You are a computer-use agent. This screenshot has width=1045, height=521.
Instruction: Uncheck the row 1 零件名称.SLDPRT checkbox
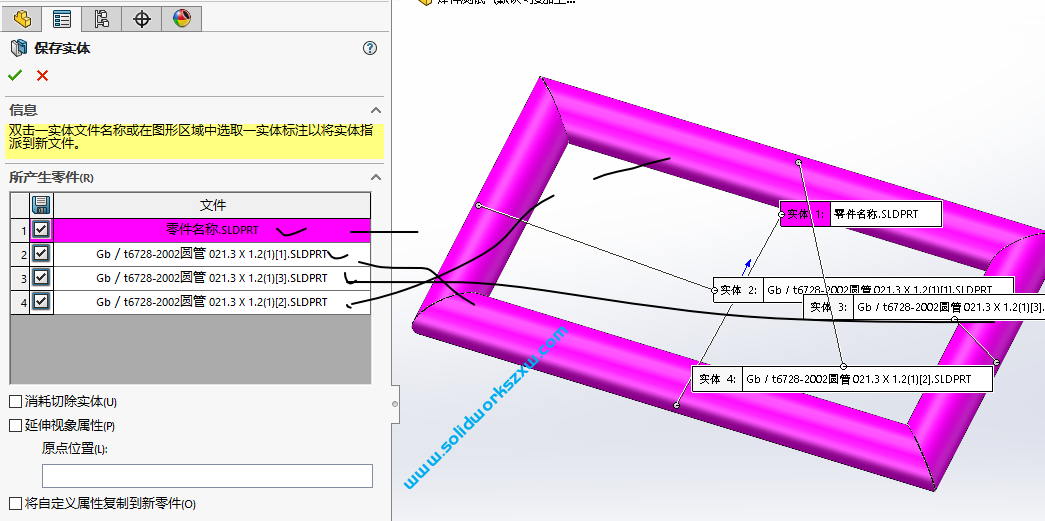click(41, 229)
